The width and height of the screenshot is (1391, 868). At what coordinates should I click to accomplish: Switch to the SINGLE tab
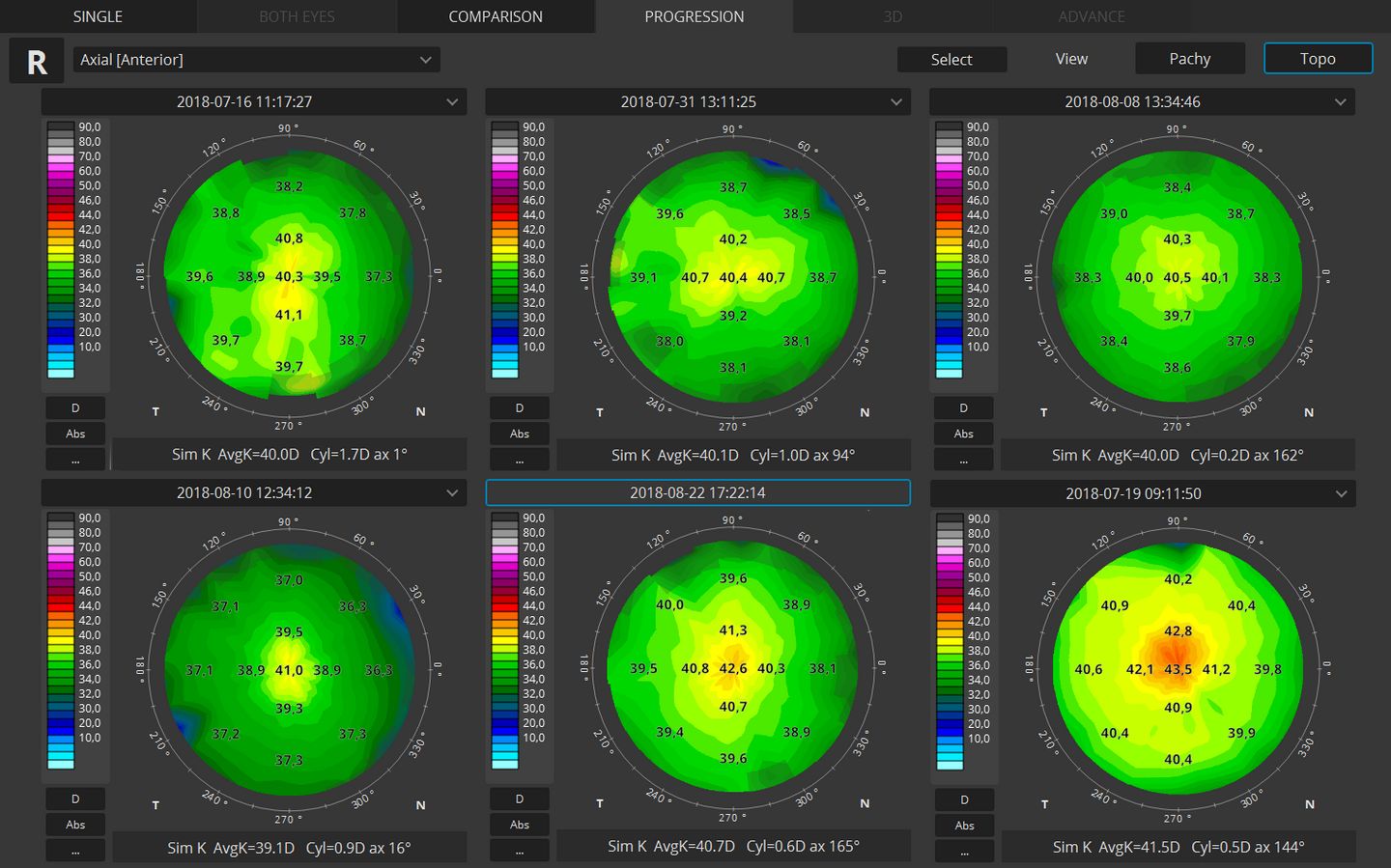[x=98, y=16]
